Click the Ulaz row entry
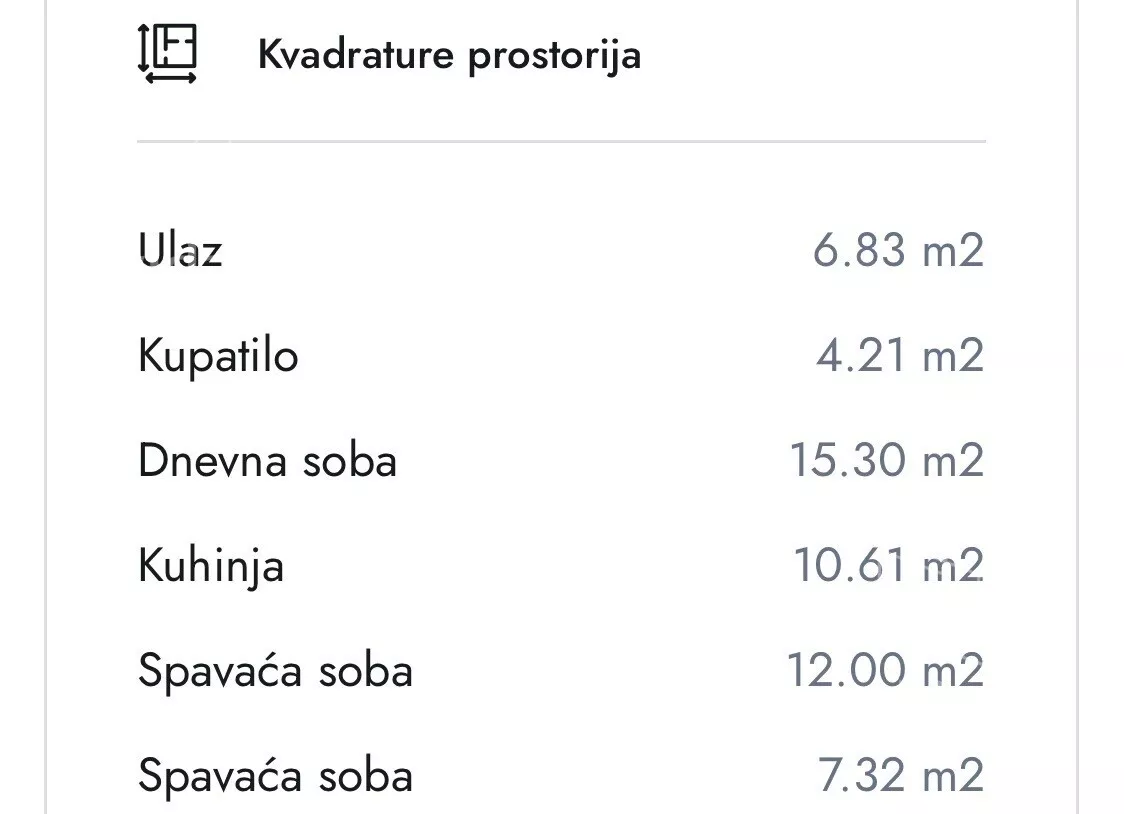This screenshot has width=1124, height=814. [182, 251]
